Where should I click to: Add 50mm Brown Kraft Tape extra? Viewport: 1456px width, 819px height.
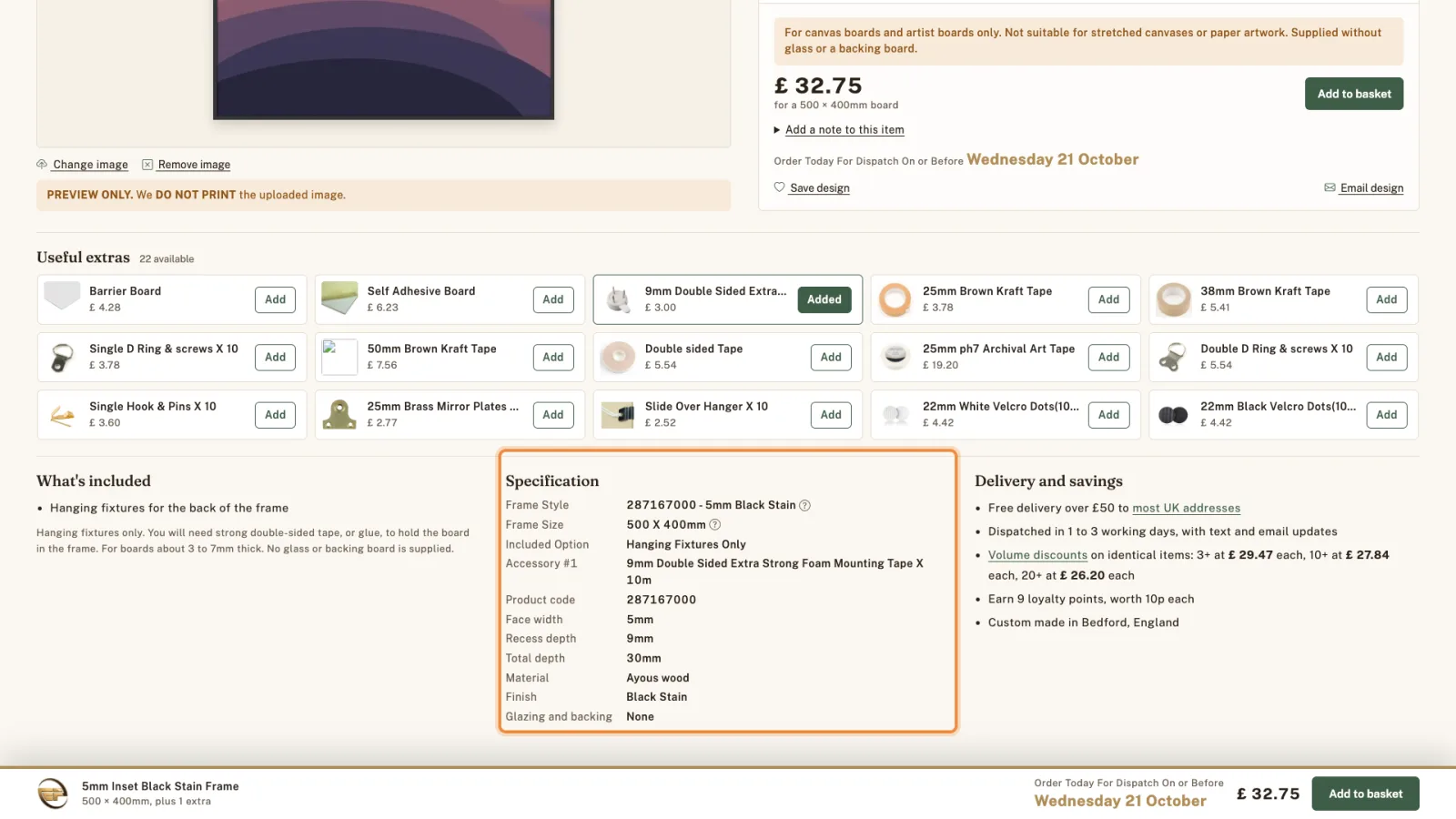point(553,358)
